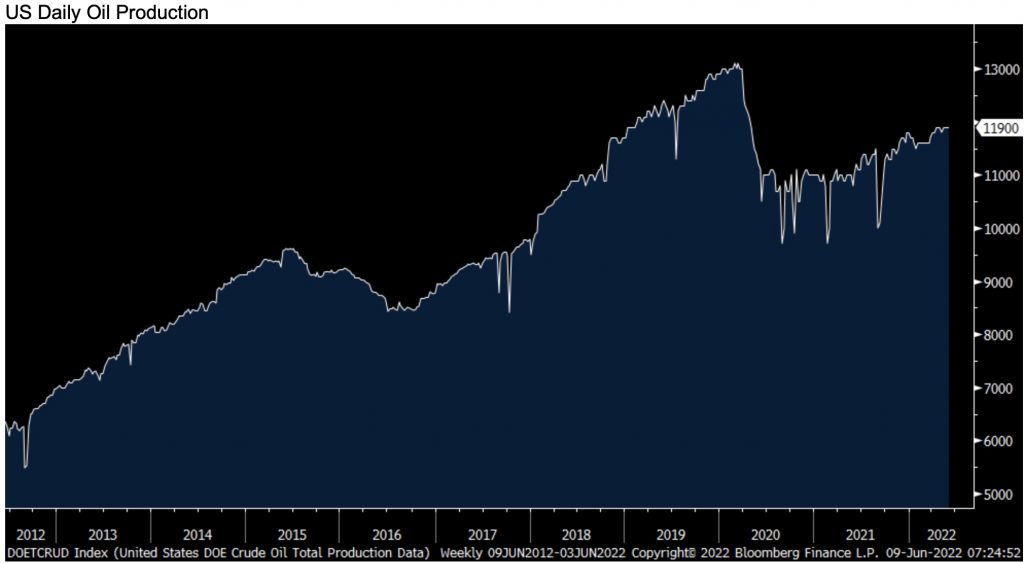
Task: Click the early-2020 production peak on the chart line
Action: [737, 65]
